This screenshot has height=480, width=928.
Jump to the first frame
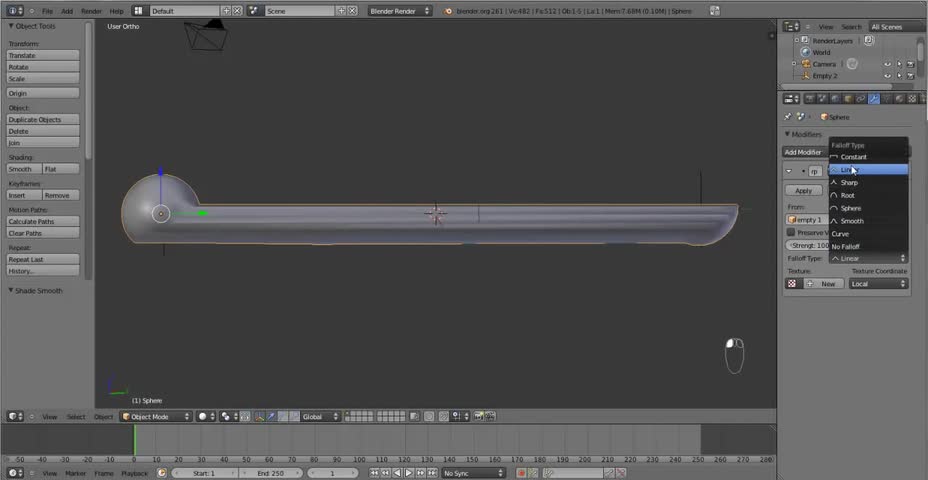tap(374, 473)
